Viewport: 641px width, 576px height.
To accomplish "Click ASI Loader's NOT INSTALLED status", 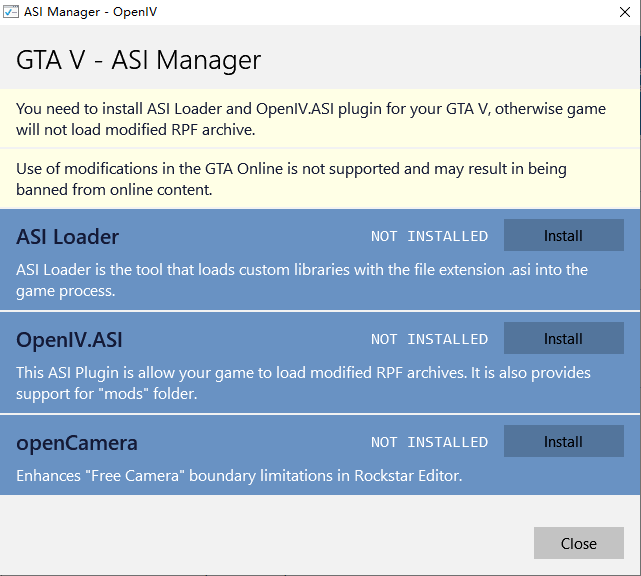I will coord(429,237).
